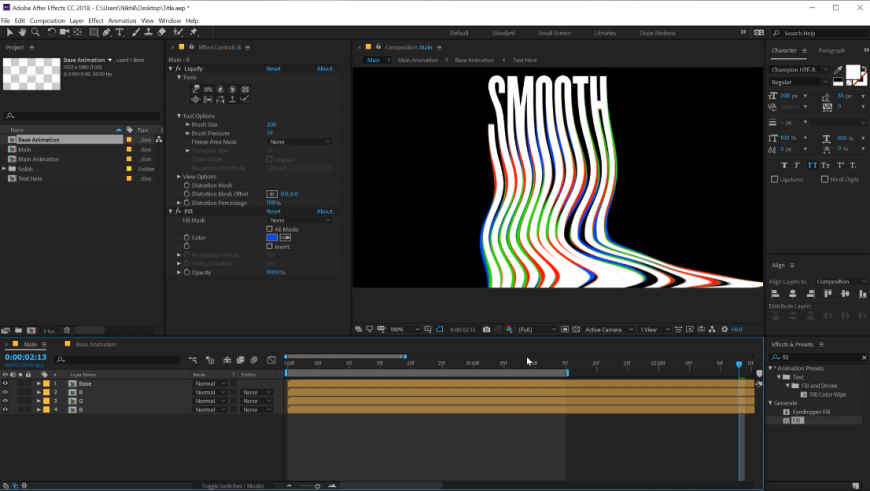Open the Active Camera view dropdown
870x491 pixels.
tap(608, 329)
